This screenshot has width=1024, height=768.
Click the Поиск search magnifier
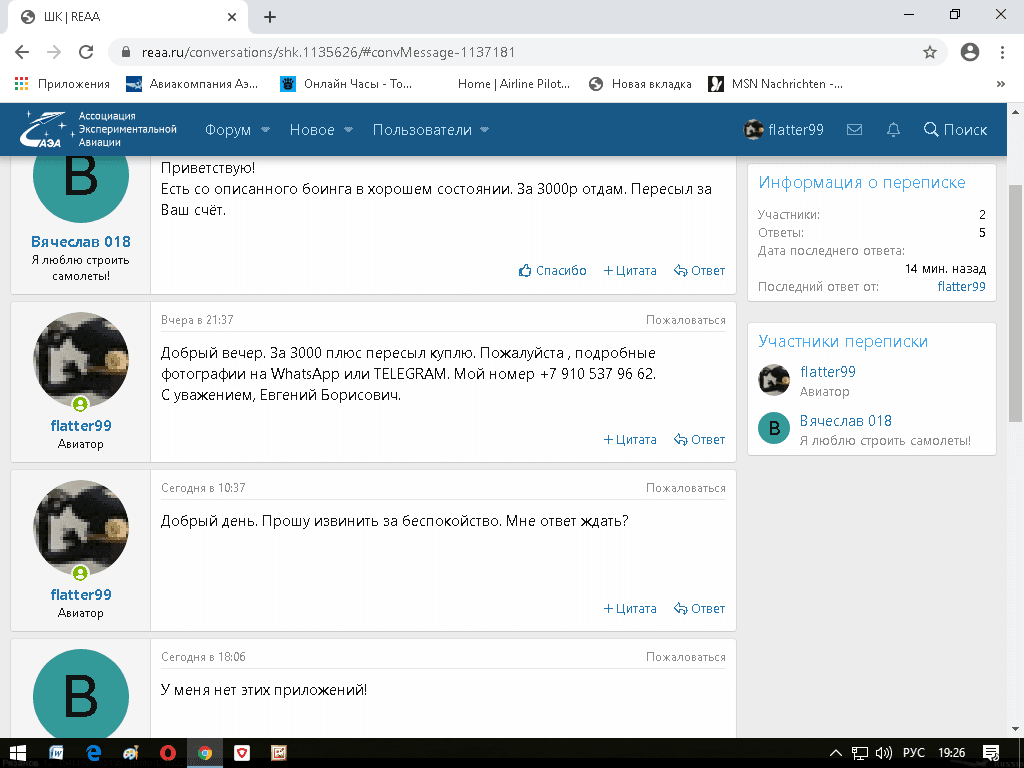[x=955, y=130]
